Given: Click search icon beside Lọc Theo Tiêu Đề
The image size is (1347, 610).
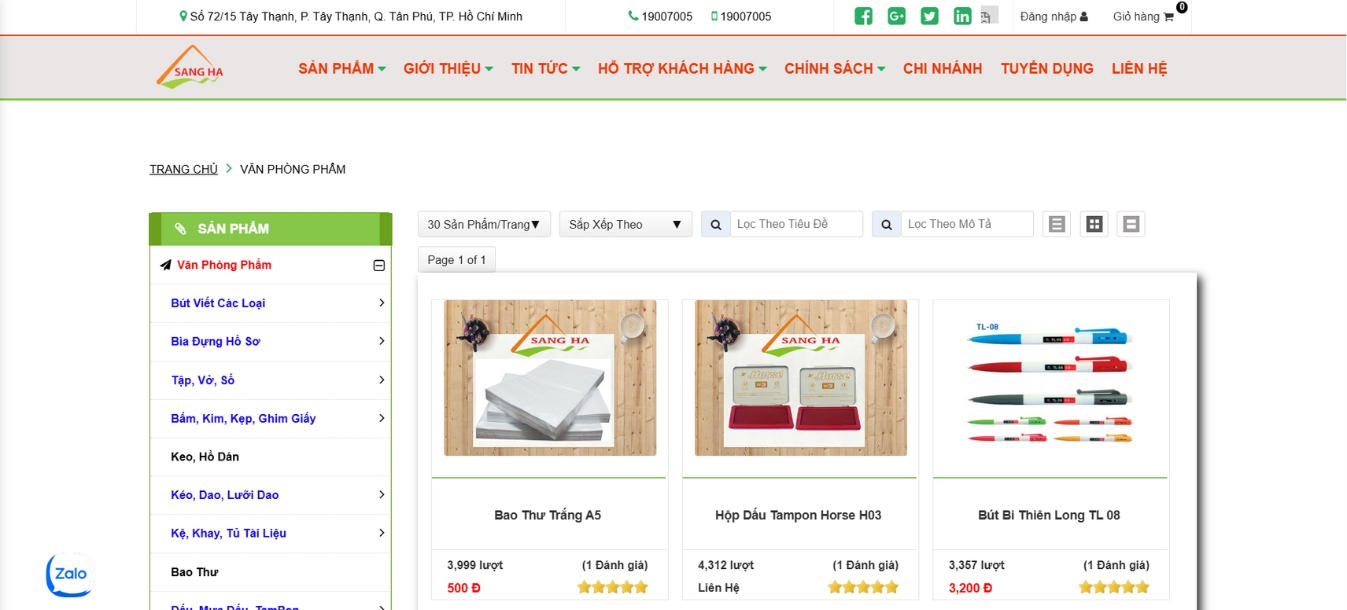Looking at the screenshot, I should 715,224.
